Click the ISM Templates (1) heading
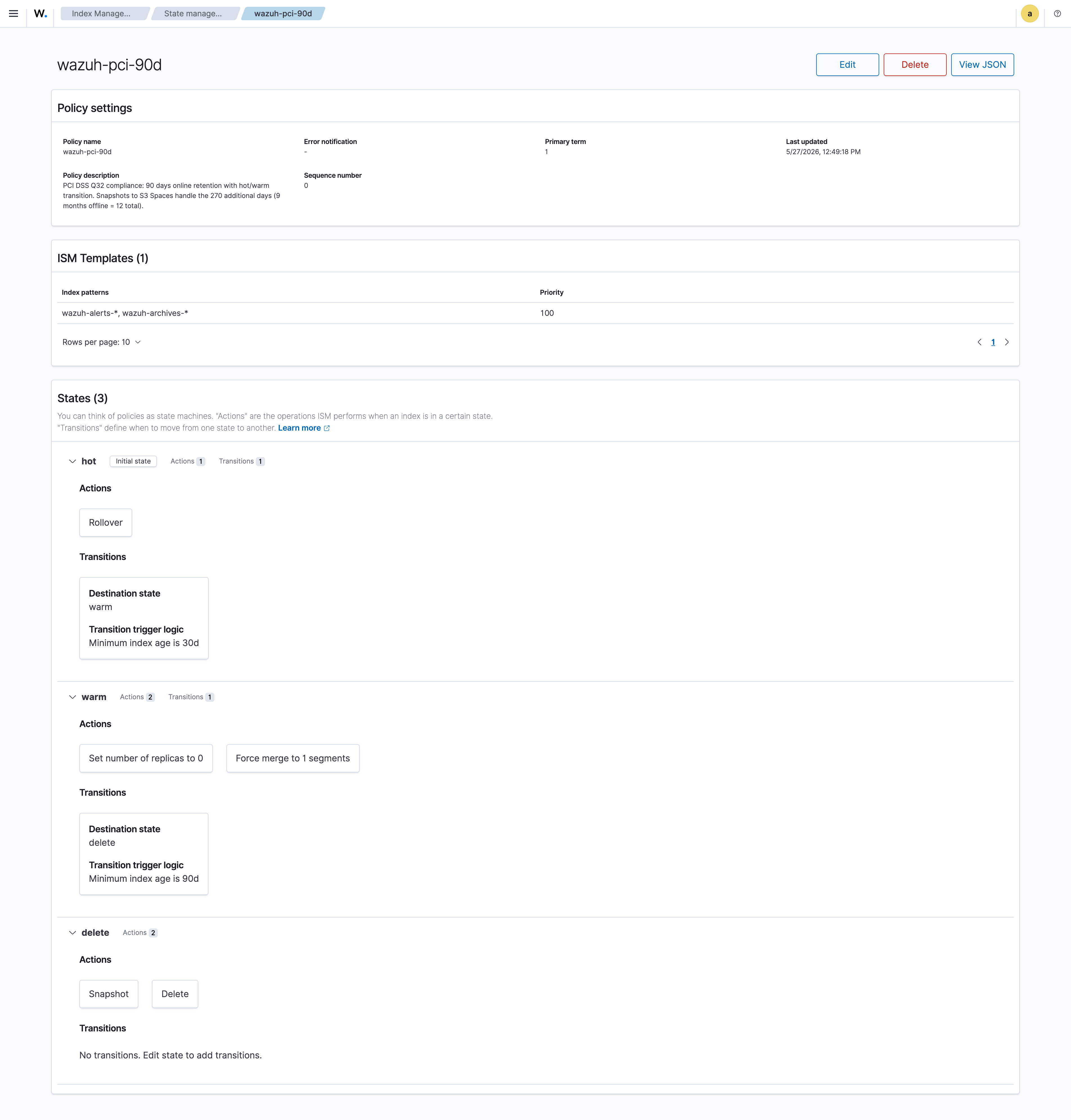The height and width of the screenshot is (1120, 1071). pyautogui.click(x=103, y=258)
